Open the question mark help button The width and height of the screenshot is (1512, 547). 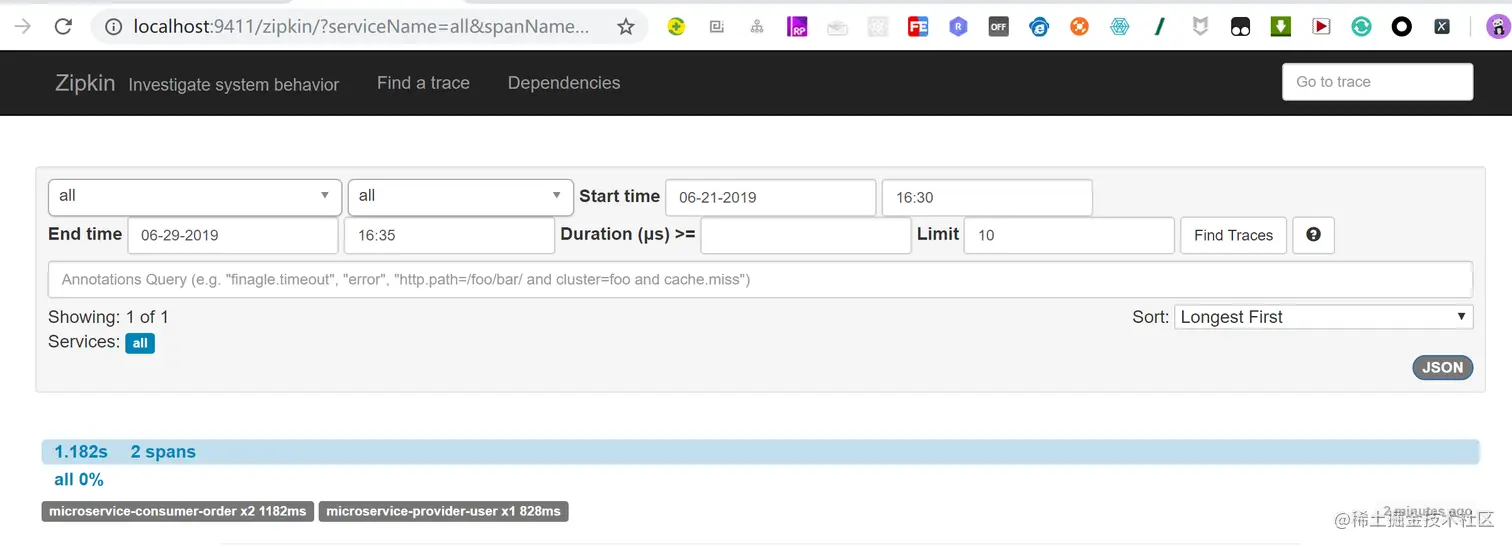tap(1313, 235)
